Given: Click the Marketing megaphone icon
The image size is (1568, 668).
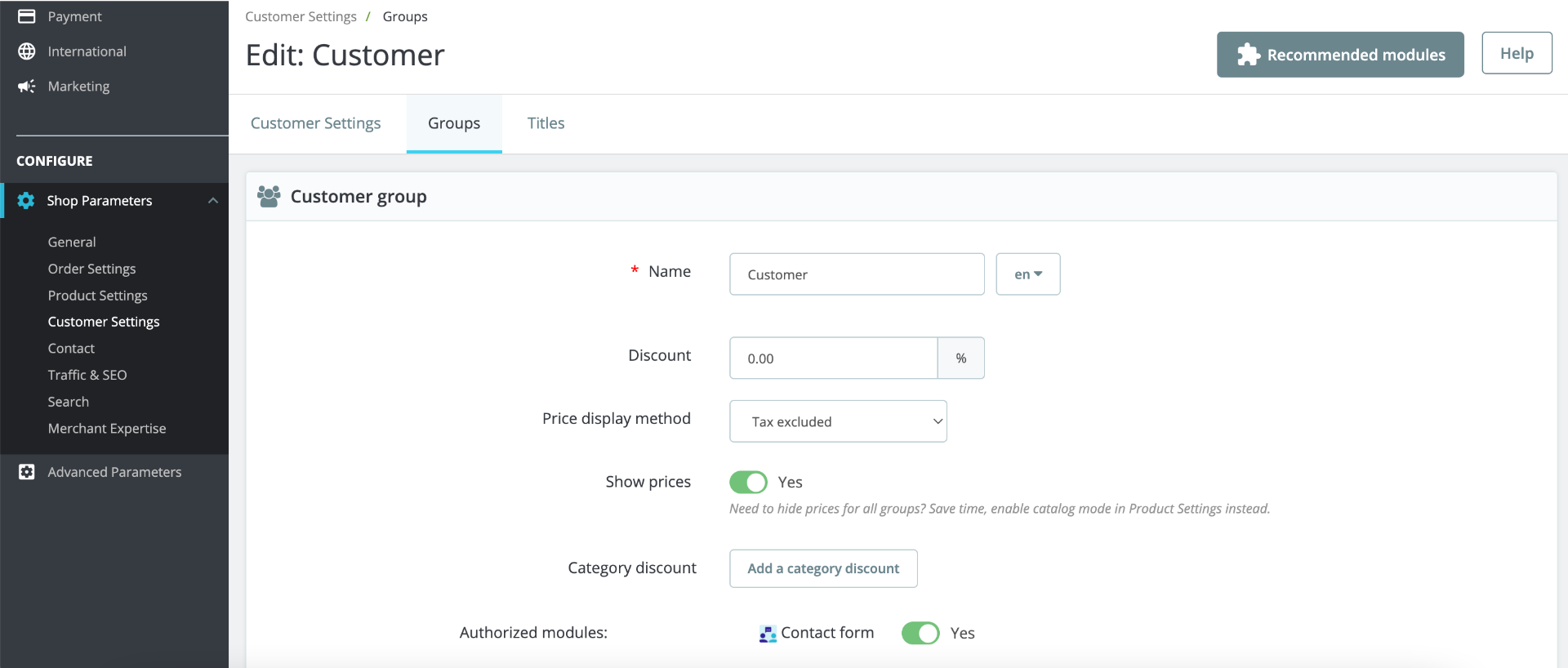Looking at the screenshot, I should (27, 87).
